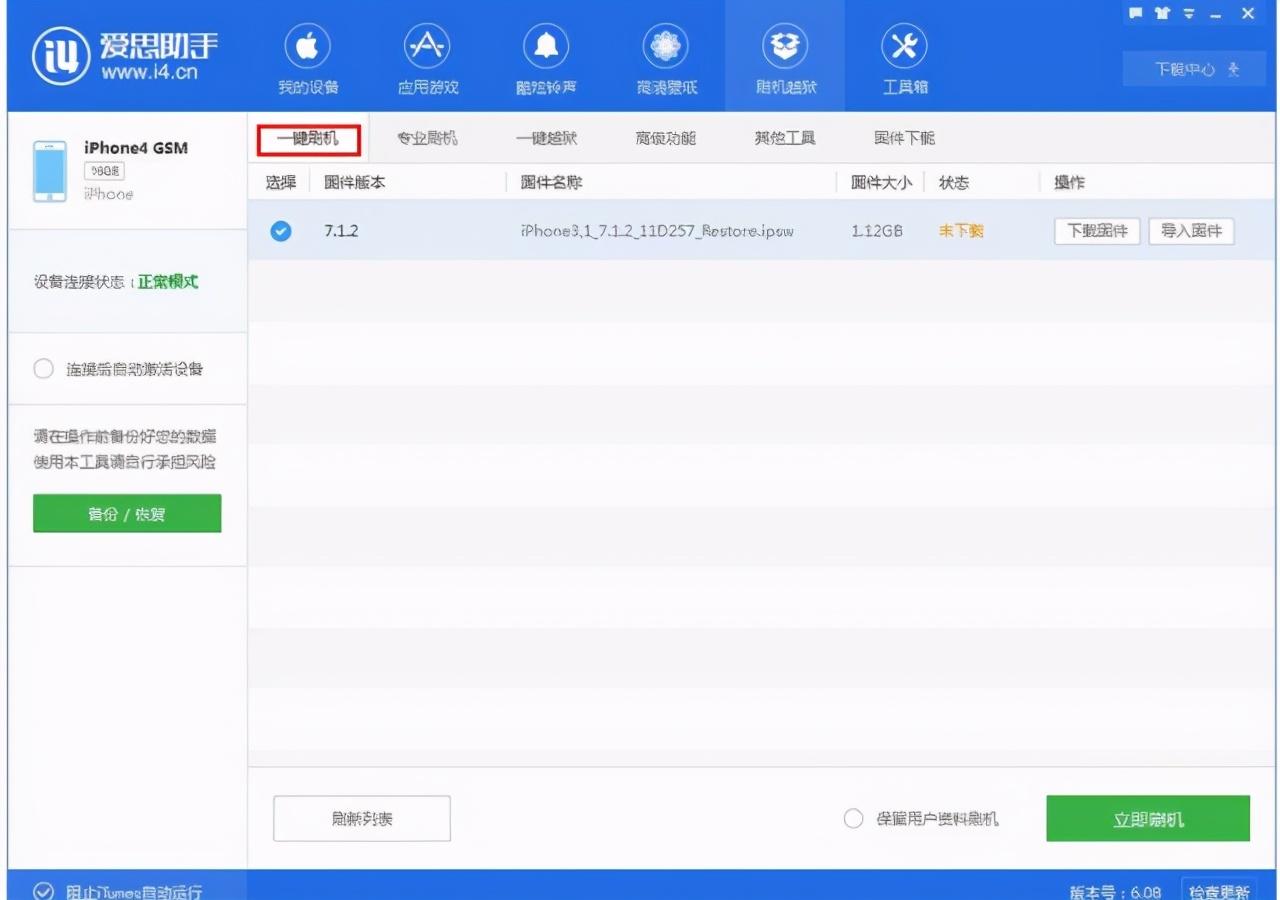Open the feedback icon in the title bar
Screen dimensions: 1280x900
tap(1138, 11)
